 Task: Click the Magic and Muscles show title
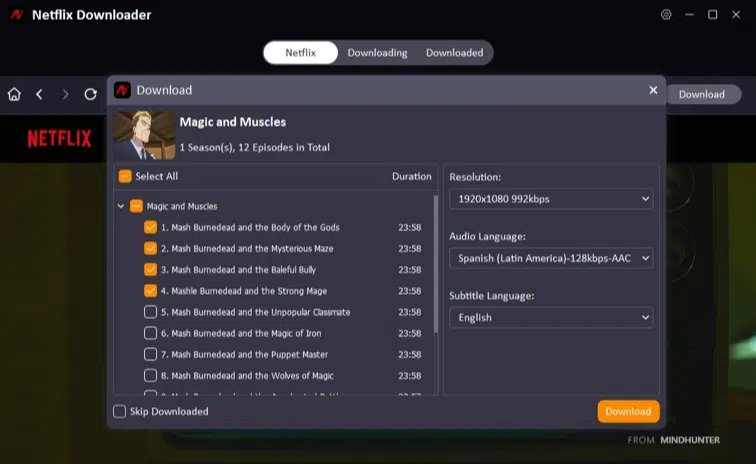(233, 122)
